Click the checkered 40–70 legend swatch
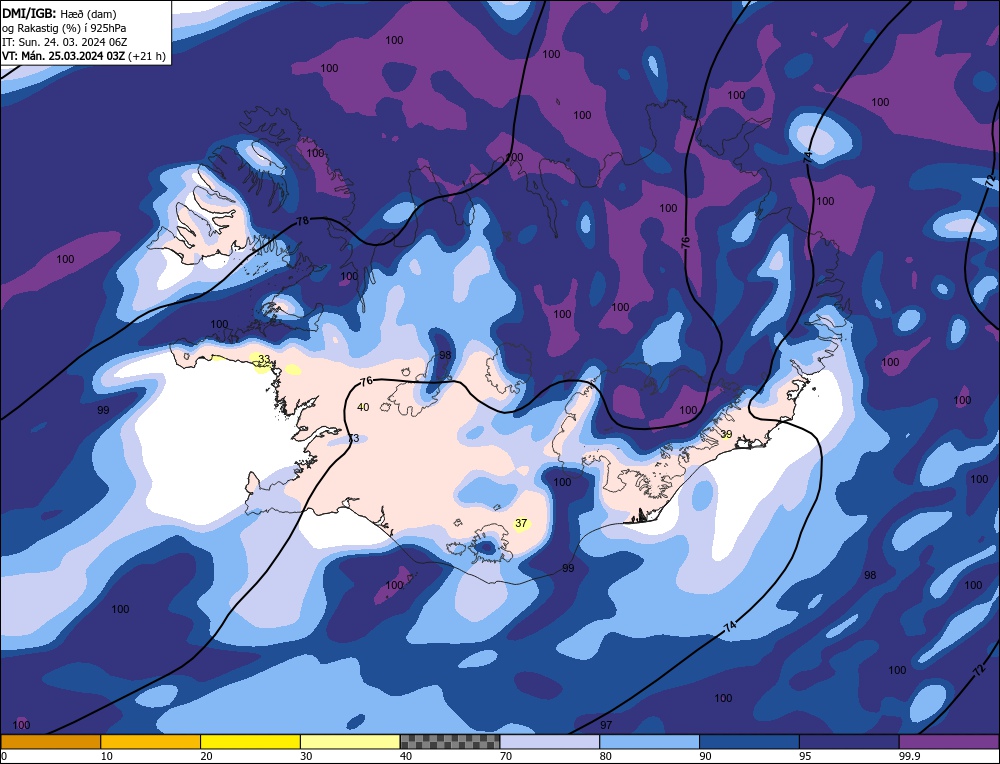This screenshot has height=764, width=1000. [450, 742]
